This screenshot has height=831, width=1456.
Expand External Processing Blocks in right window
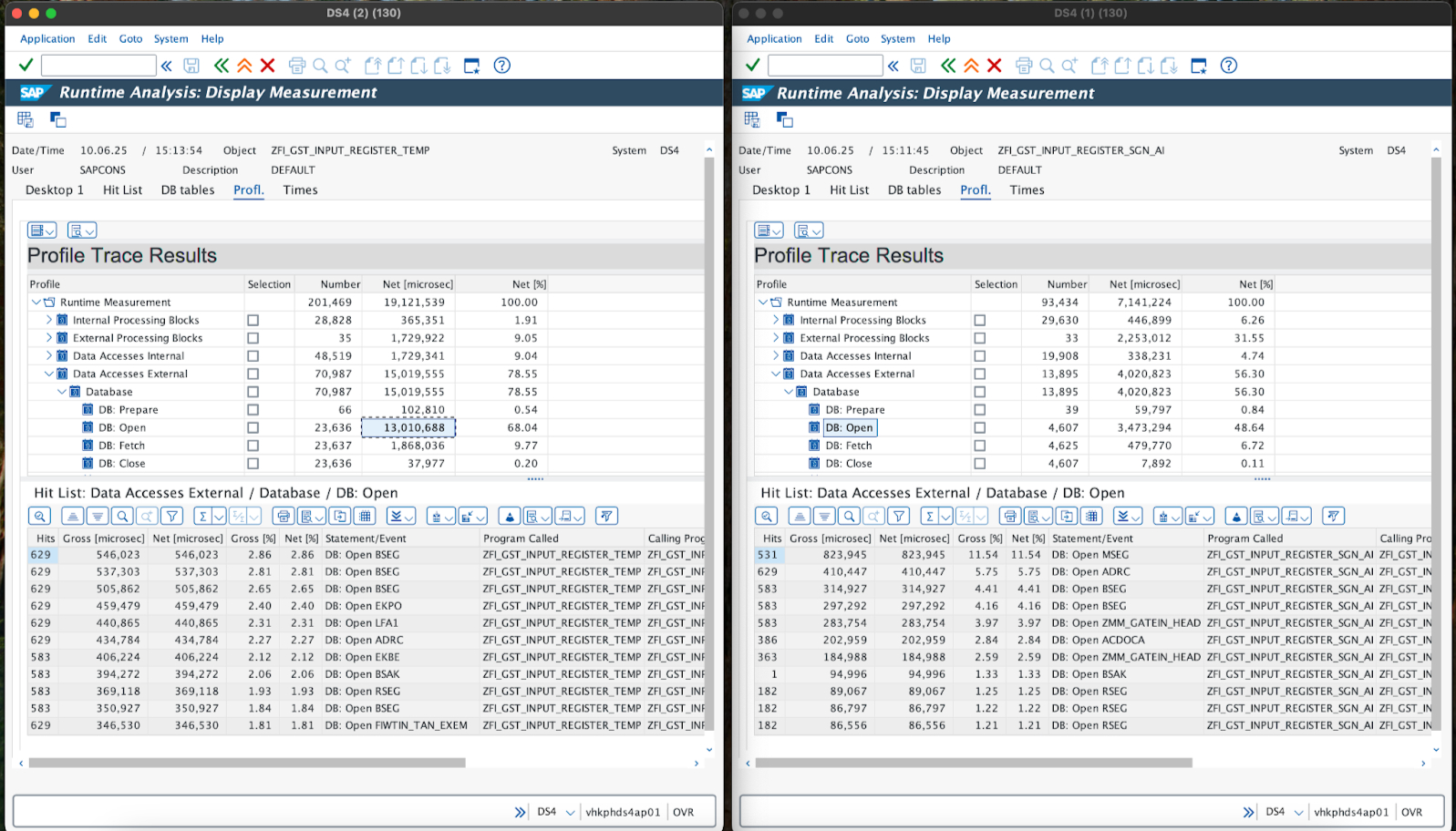(x=776, y=338)
